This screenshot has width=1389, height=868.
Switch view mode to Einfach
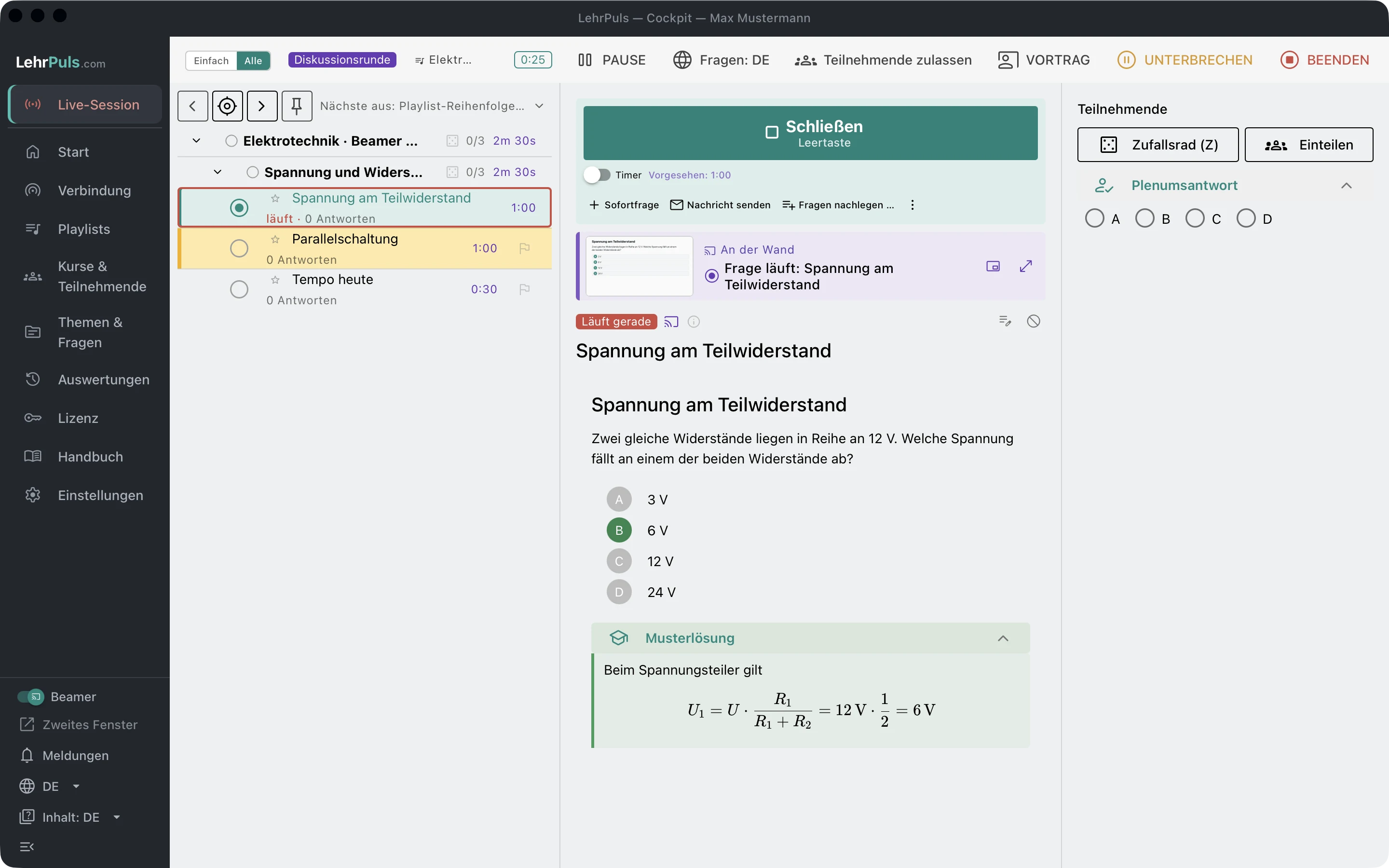point(211,60)
